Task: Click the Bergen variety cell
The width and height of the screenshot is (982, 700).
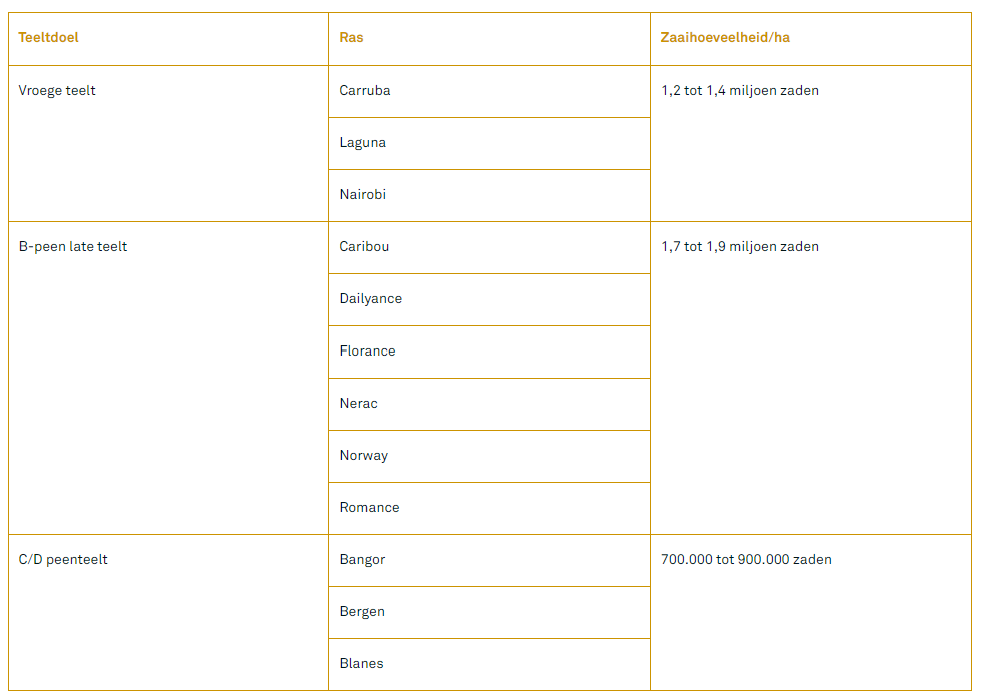Action: (363, 612)
